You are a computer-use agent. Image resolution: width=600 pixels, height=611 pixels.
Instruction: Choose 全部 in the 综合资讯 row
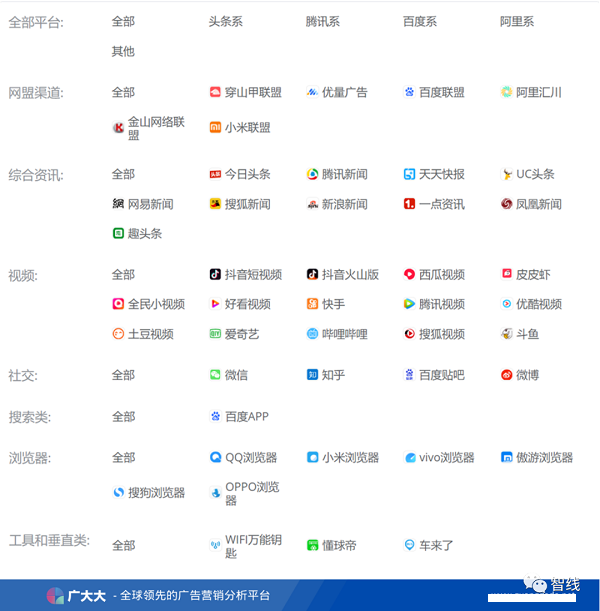pyautogui.click(x=123, y=174)
